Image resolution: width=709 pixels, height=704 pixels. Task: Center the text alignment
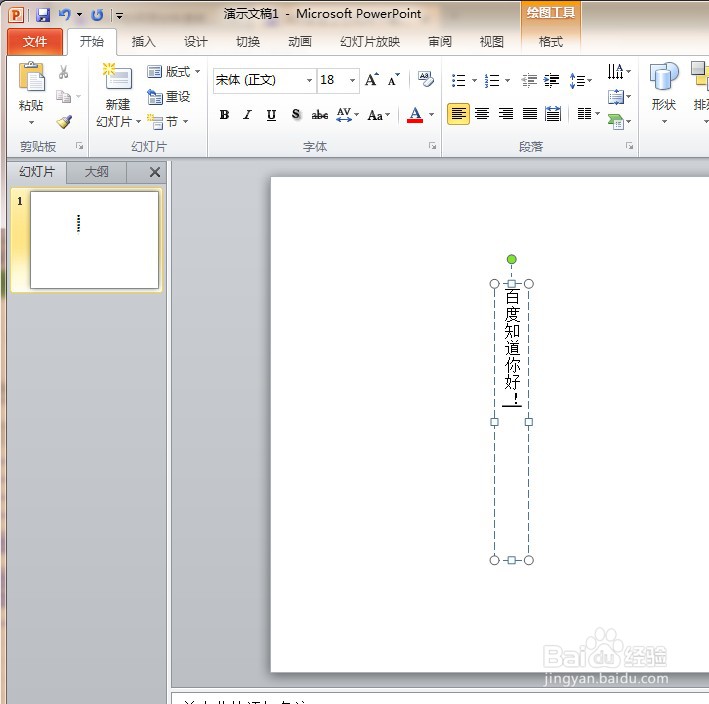(x=482, y=114)
